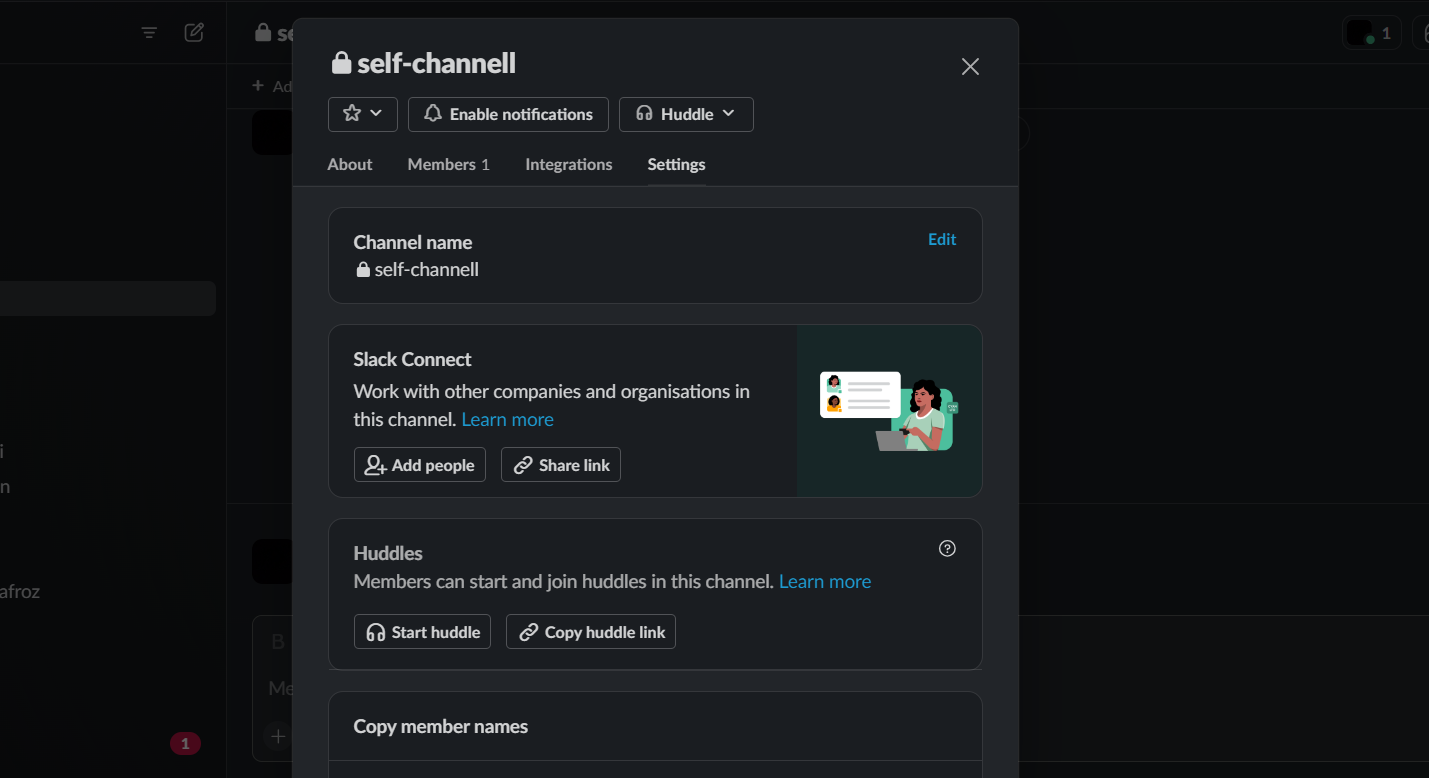Click Add people button
This screenshot has height=778, width=1429.
coord(420,465)
